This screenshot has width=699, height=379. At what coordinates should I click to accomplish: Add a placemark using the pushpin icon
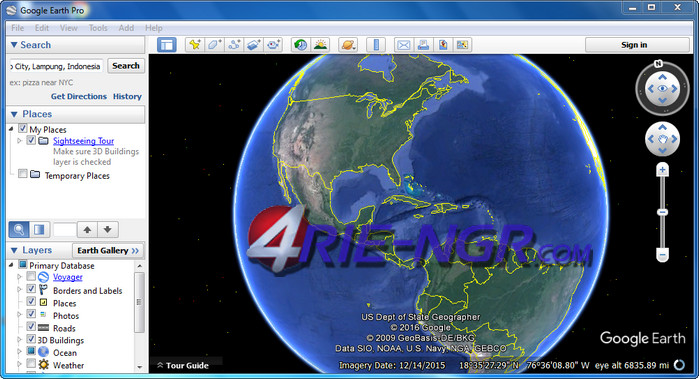click(x=194, y=45)
